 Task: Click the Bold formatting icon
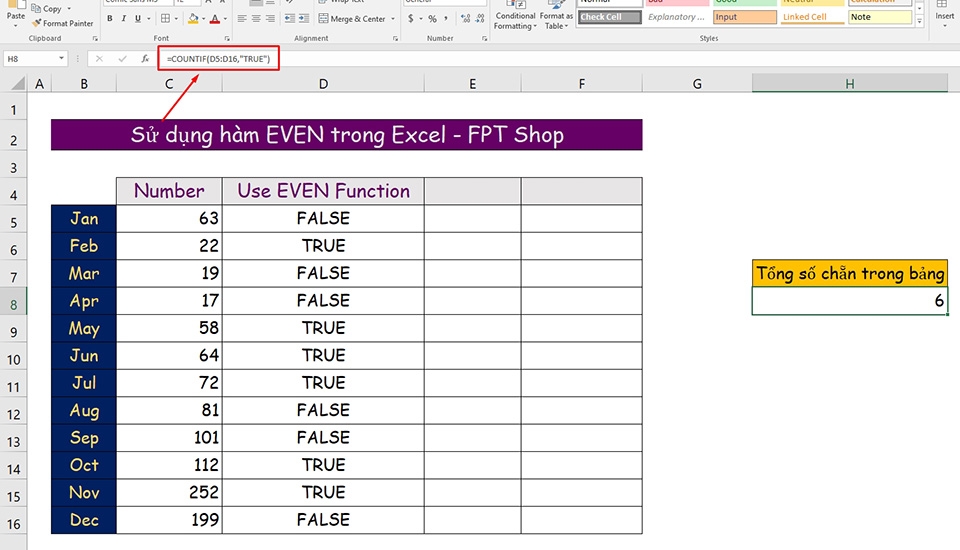click(110, 19)
